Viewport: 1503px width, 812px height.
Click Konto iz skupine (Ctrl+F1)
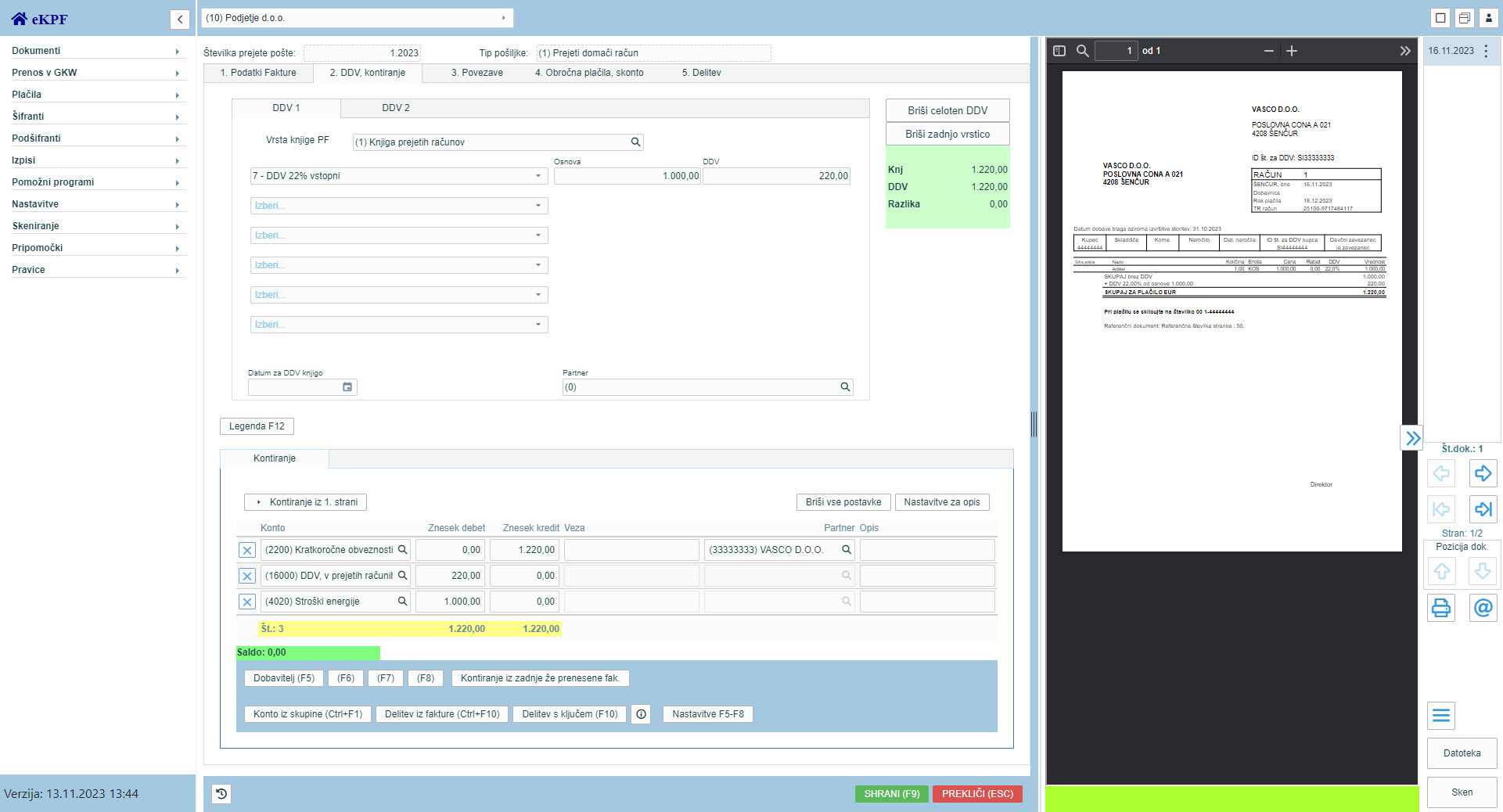point(308,714)
